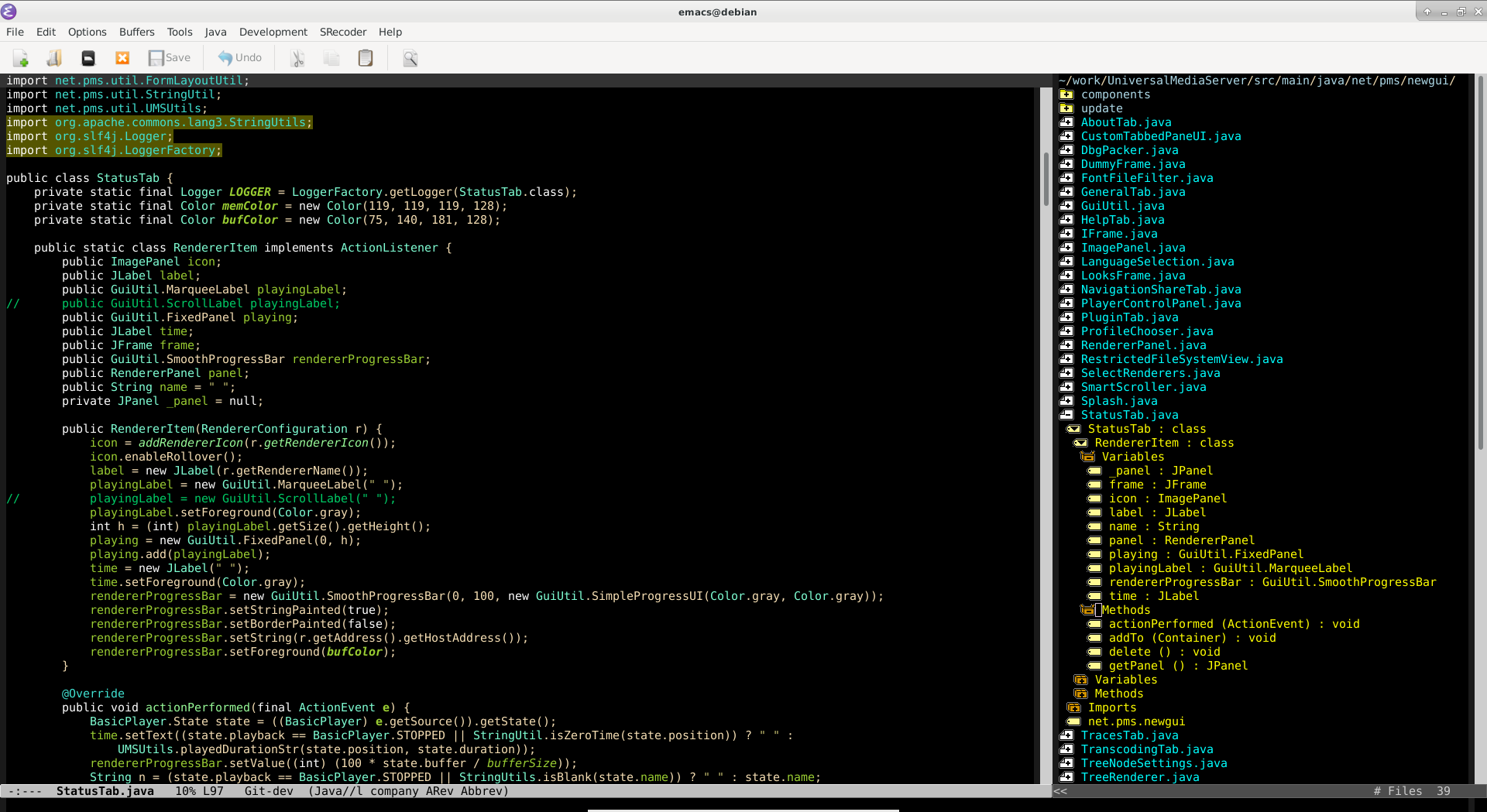Open the SRecoder menu
This screenshot has width=1487, height=812.
click(x=343, y=32)
